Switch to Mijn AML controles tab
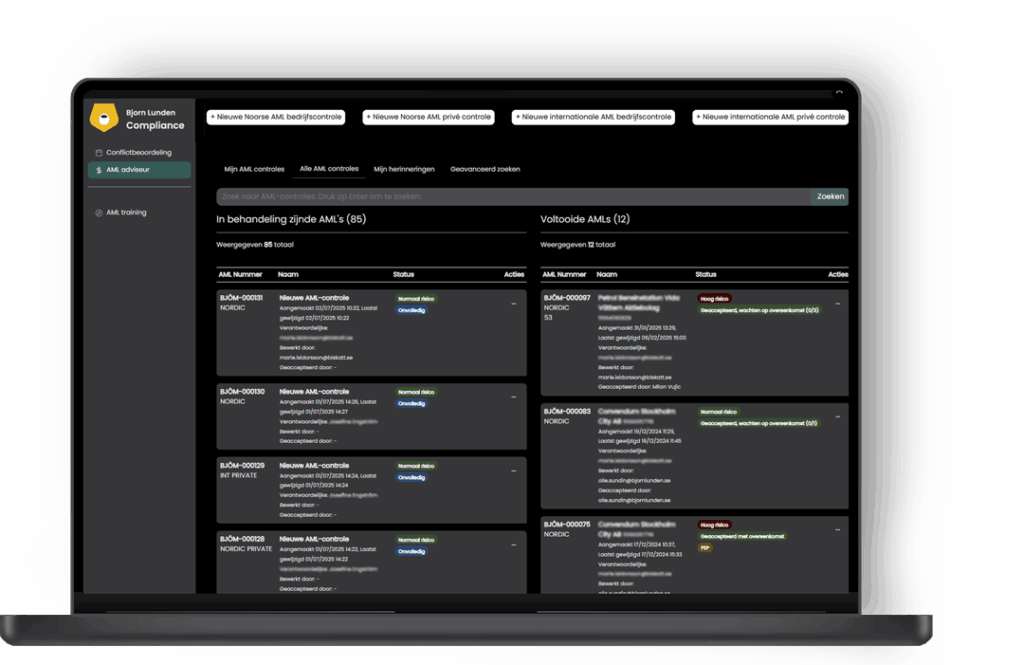 click(x=254, y=169)
